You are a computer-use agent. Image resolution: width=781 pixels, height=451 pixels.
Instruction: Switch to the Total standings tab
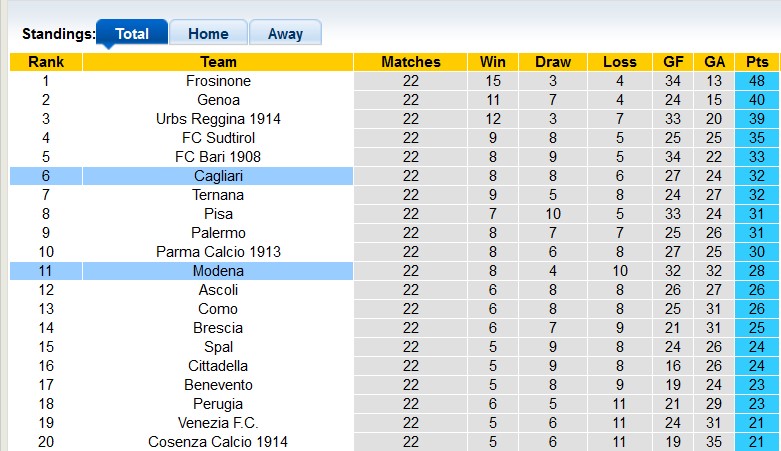click(132, 33)
